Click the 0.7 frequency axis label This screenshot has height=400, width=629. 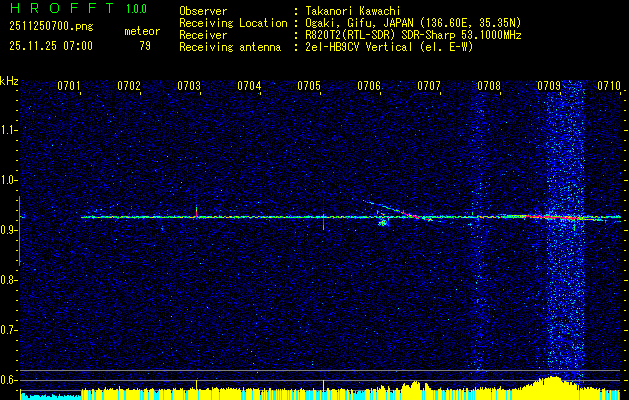coord(8,330)
